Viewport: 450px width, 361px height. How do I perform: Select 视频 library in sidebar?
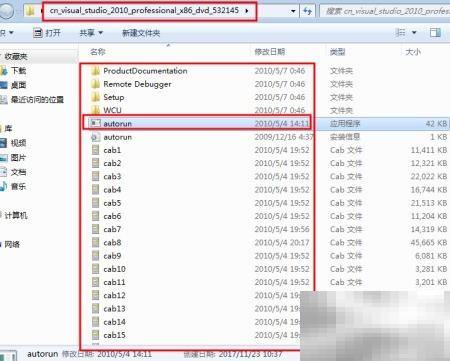18,143
